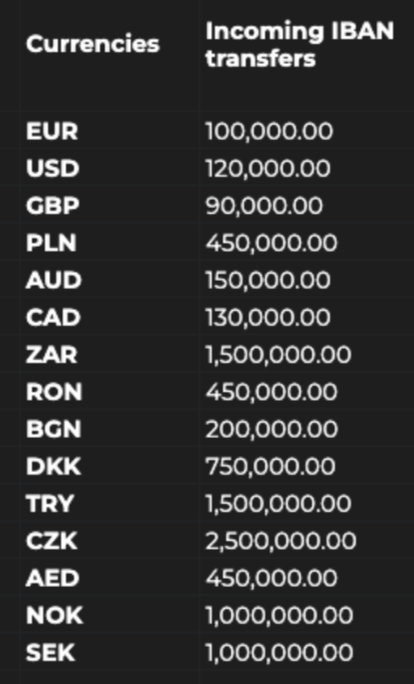Click the GBP currency label
The height and width of the screenshot is (684, 414).
(52, 205)
